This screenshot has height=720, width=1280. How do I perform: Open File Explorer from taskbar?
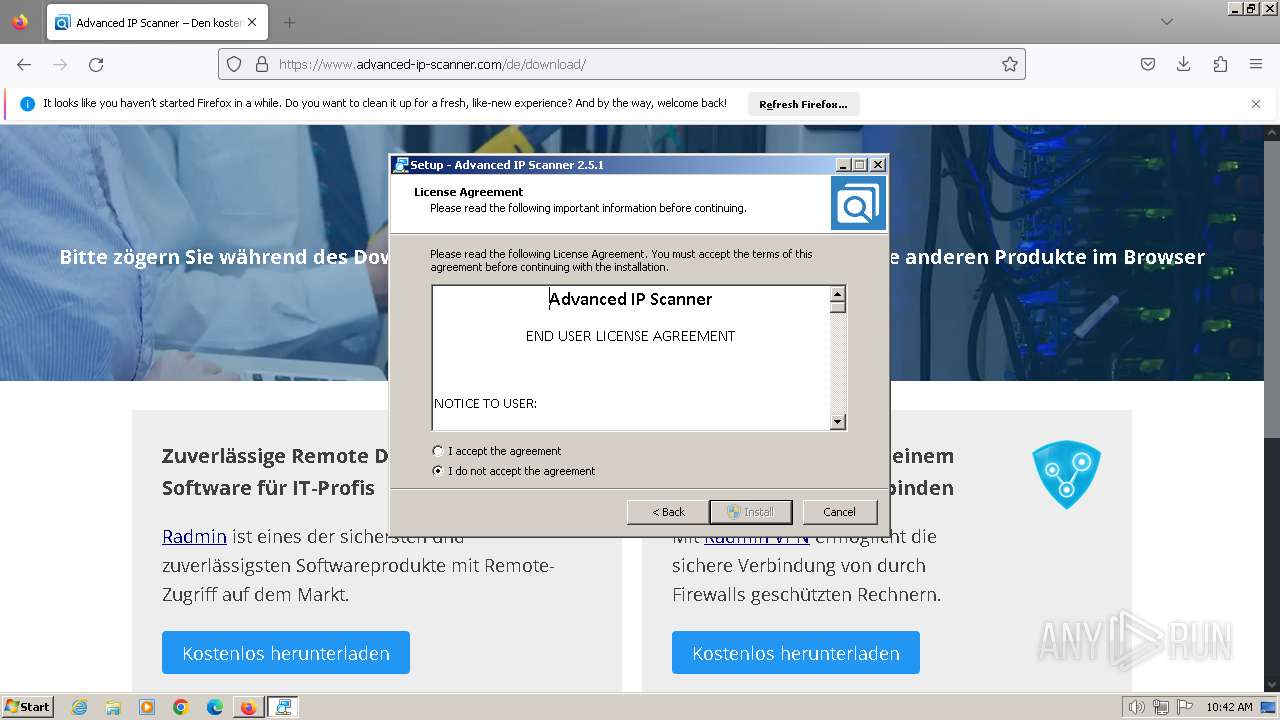113,707
